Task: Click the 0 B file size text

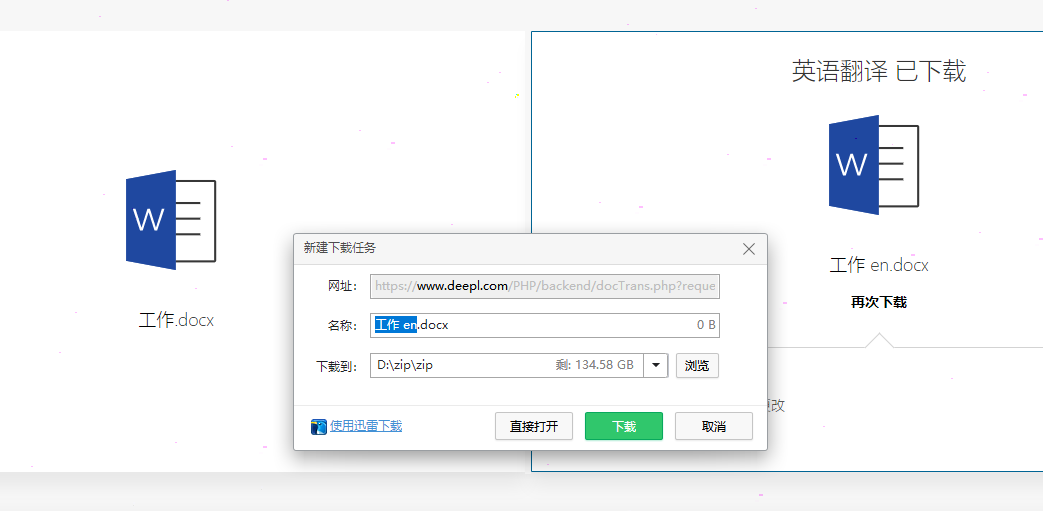Action: 706,325
